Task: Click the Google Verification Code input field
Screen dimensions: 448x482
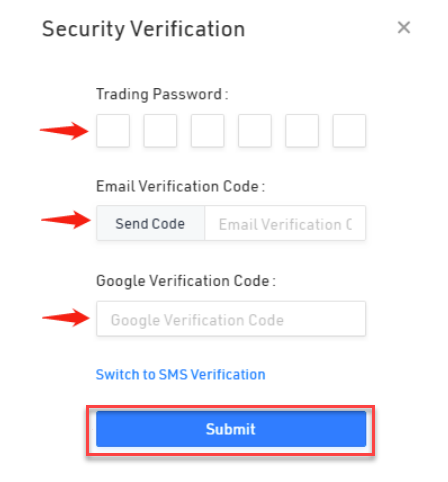Action: tap(231, 319)
